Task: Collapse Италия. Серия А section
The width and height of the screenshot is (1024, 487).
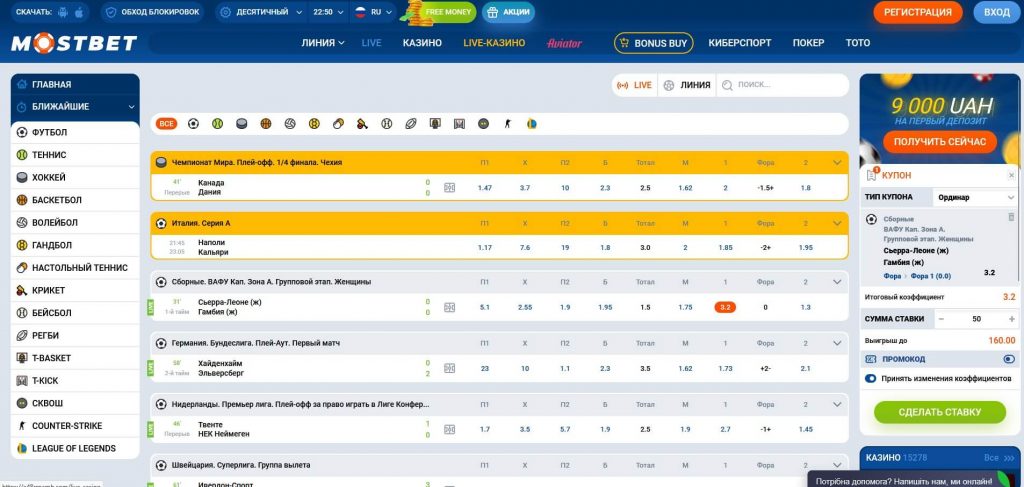Action: coord(837,223)
